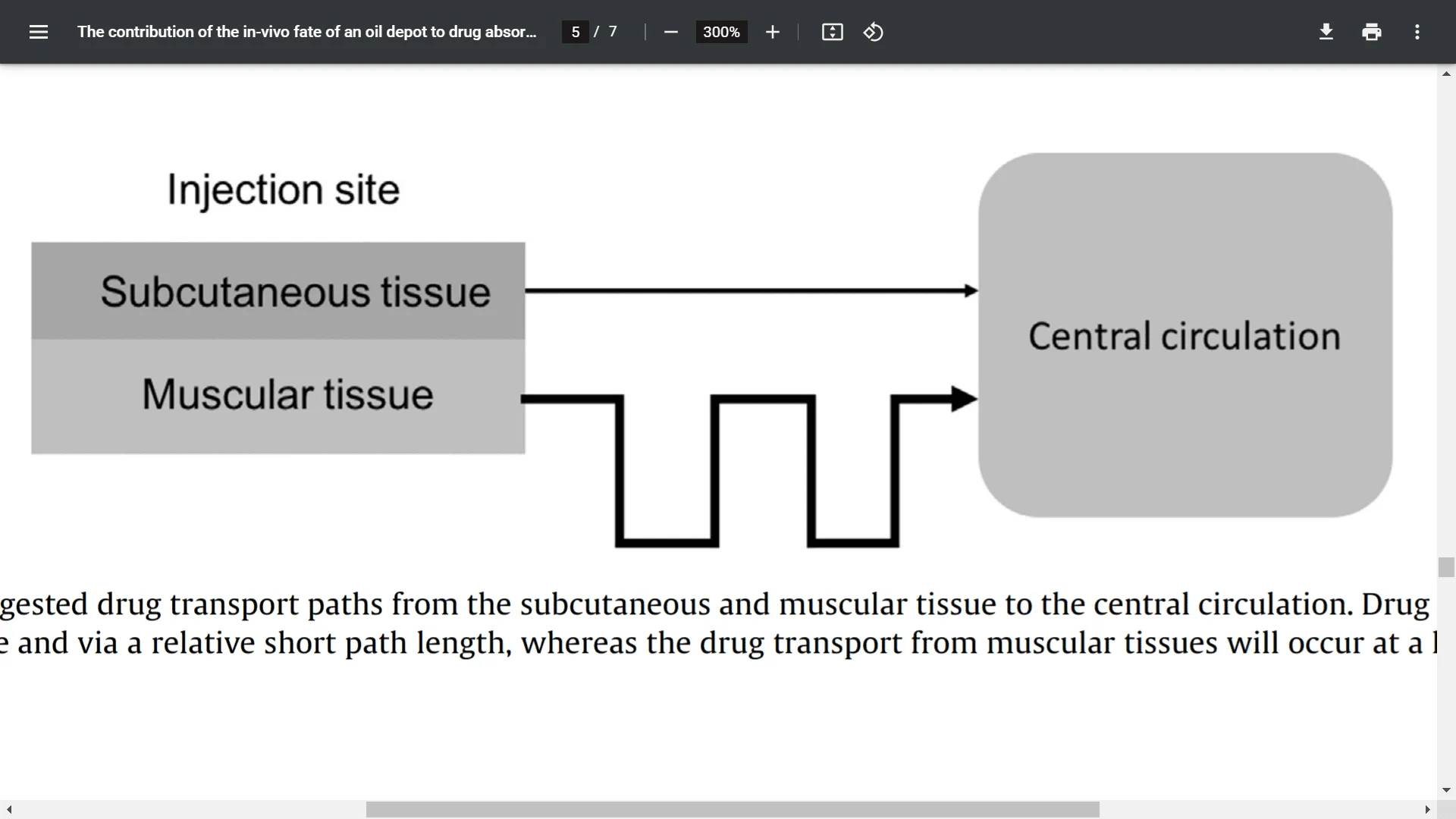
Task: Click the scroll up arrow
Action: [1446, 74]
